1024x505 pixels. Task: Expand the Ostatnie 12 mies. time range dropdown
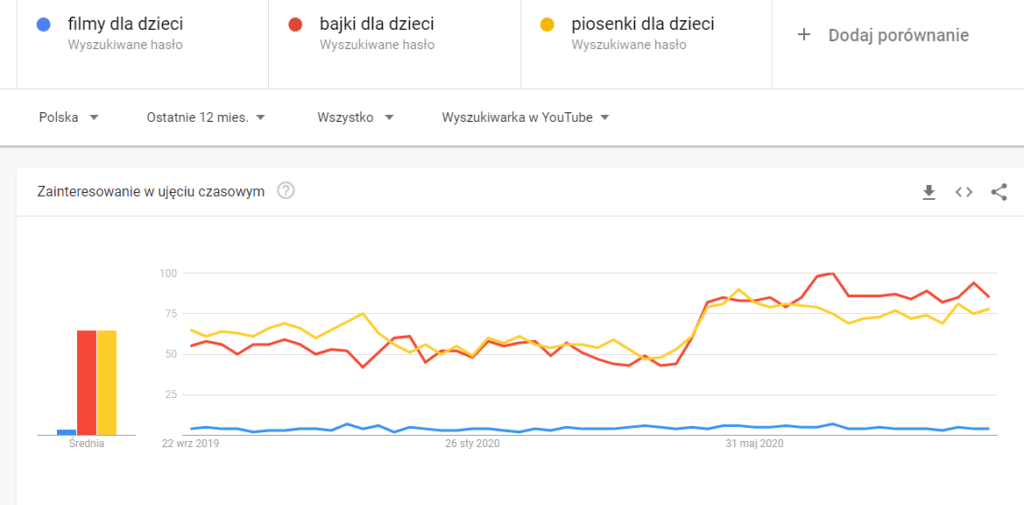pos(205,117)
